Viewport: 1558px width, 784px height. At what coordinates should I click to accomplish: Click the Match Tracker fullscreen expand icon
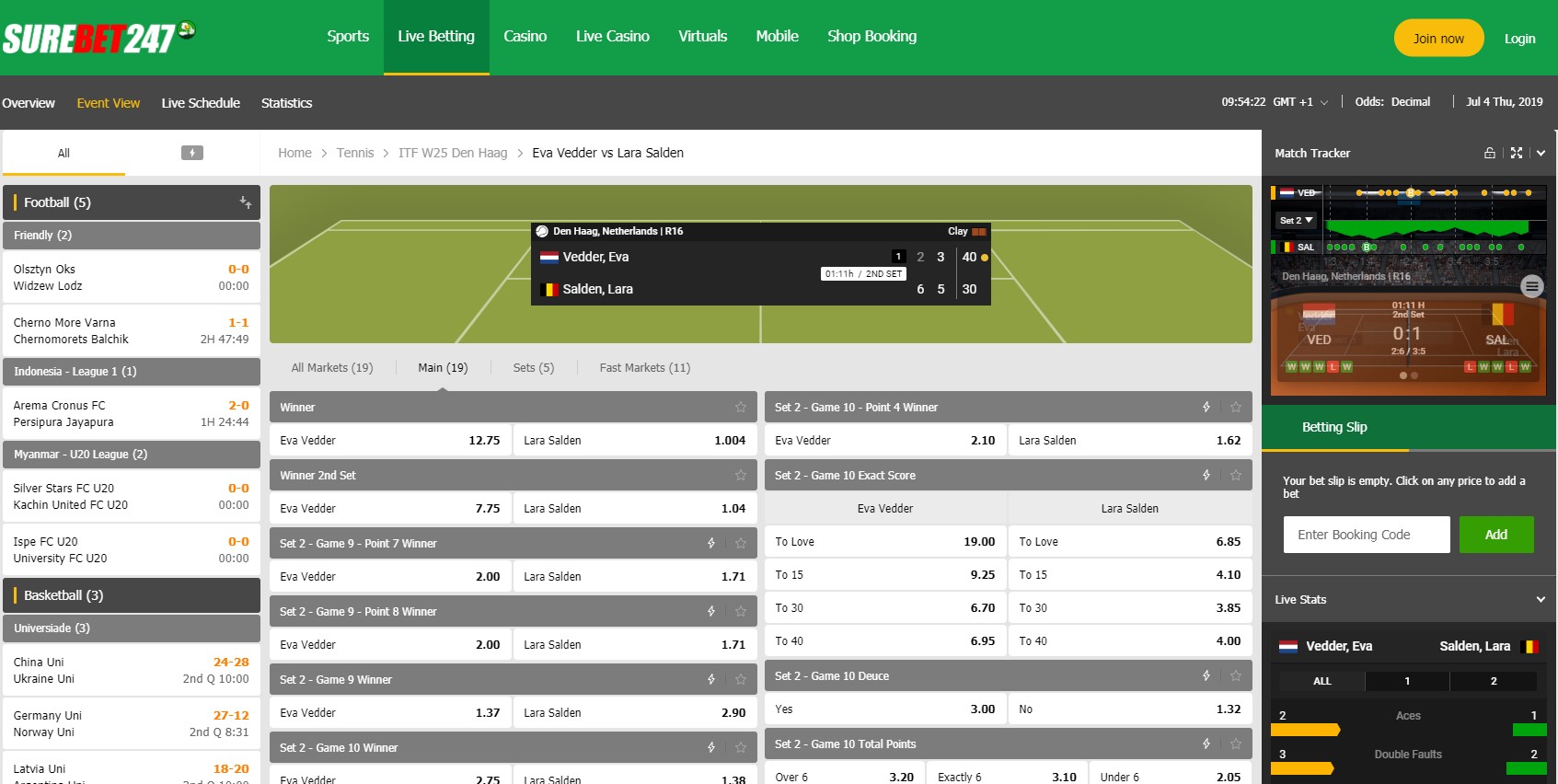[x=1517, y=153]
